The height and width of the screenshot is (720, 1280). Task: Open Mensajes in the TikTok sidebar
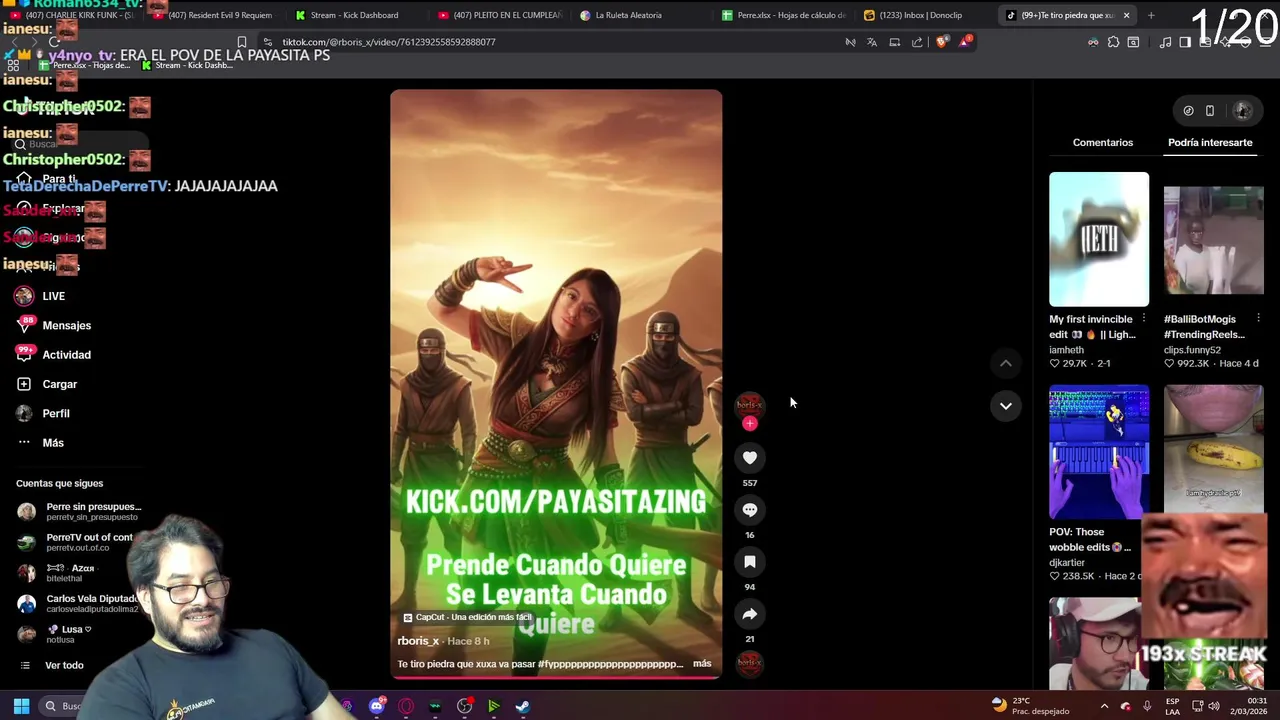click(x=54, y=325)
